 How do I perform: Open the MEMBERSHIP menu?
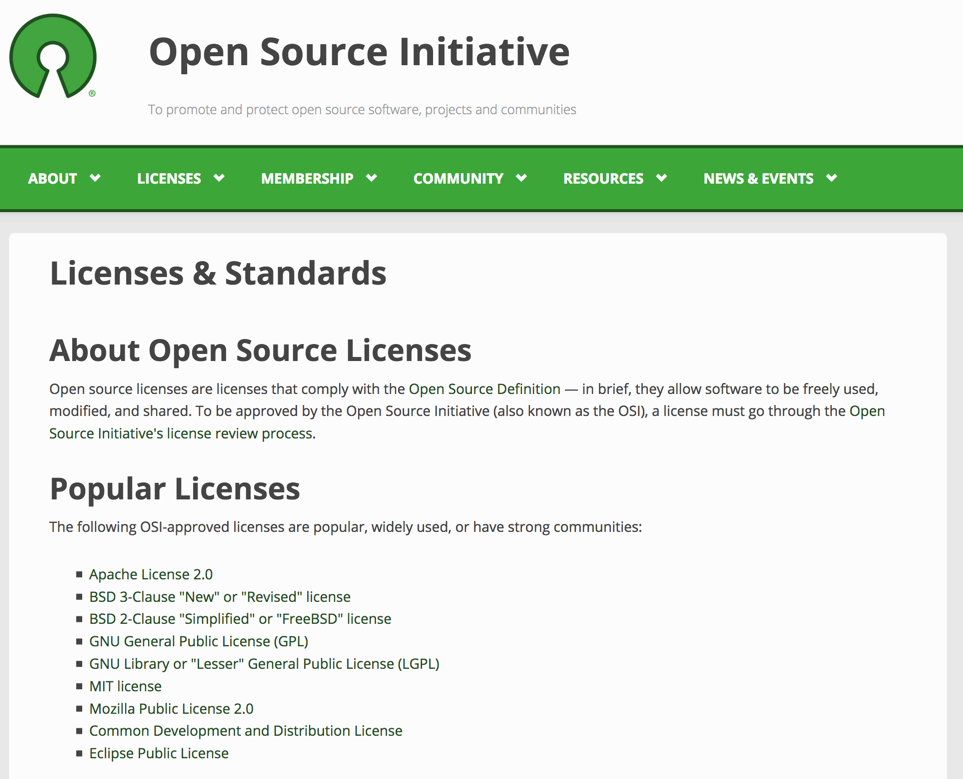tap(307, 178)
